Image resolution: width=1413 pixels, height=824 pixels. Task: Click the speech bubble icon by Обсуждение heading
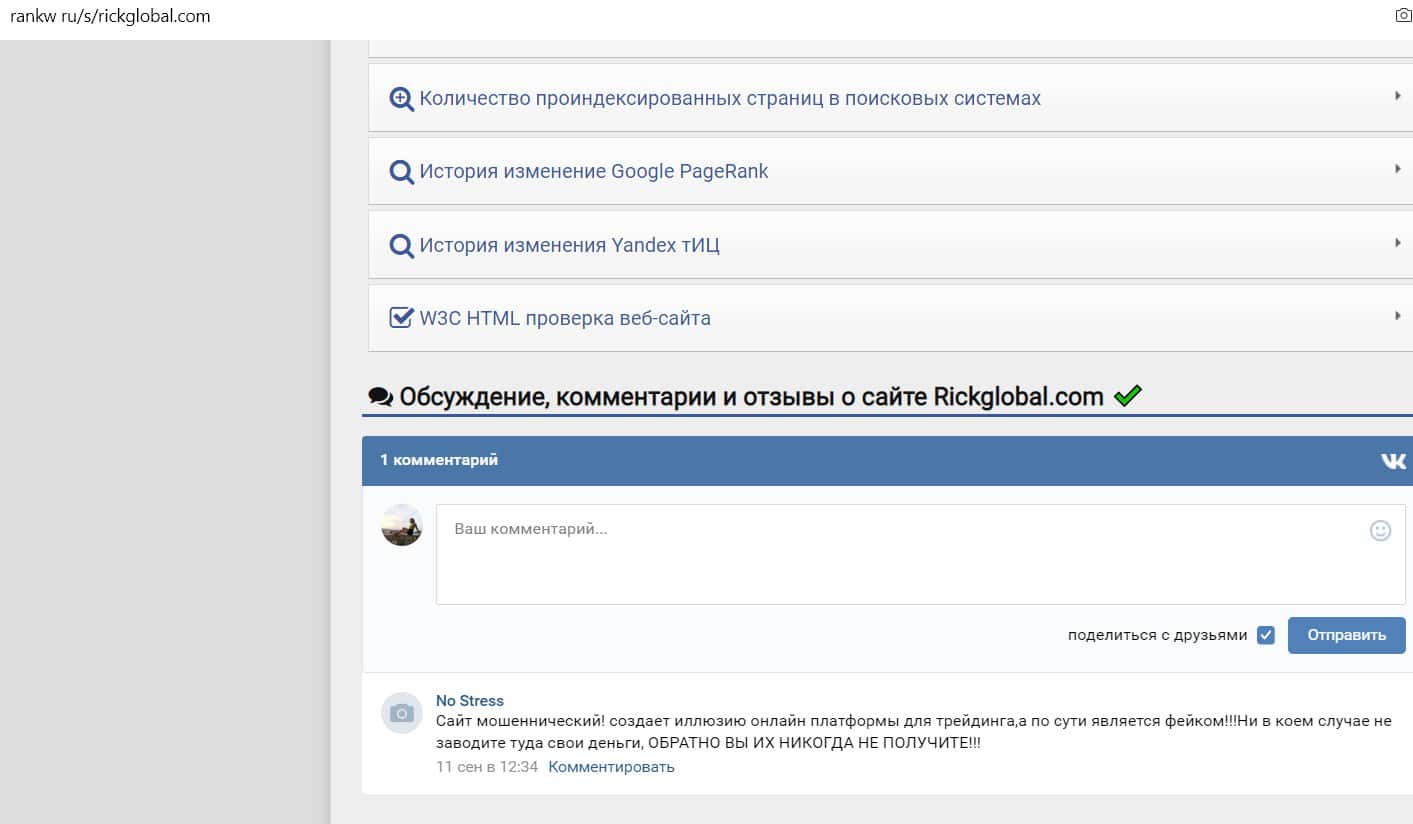(x=380, y=397)
